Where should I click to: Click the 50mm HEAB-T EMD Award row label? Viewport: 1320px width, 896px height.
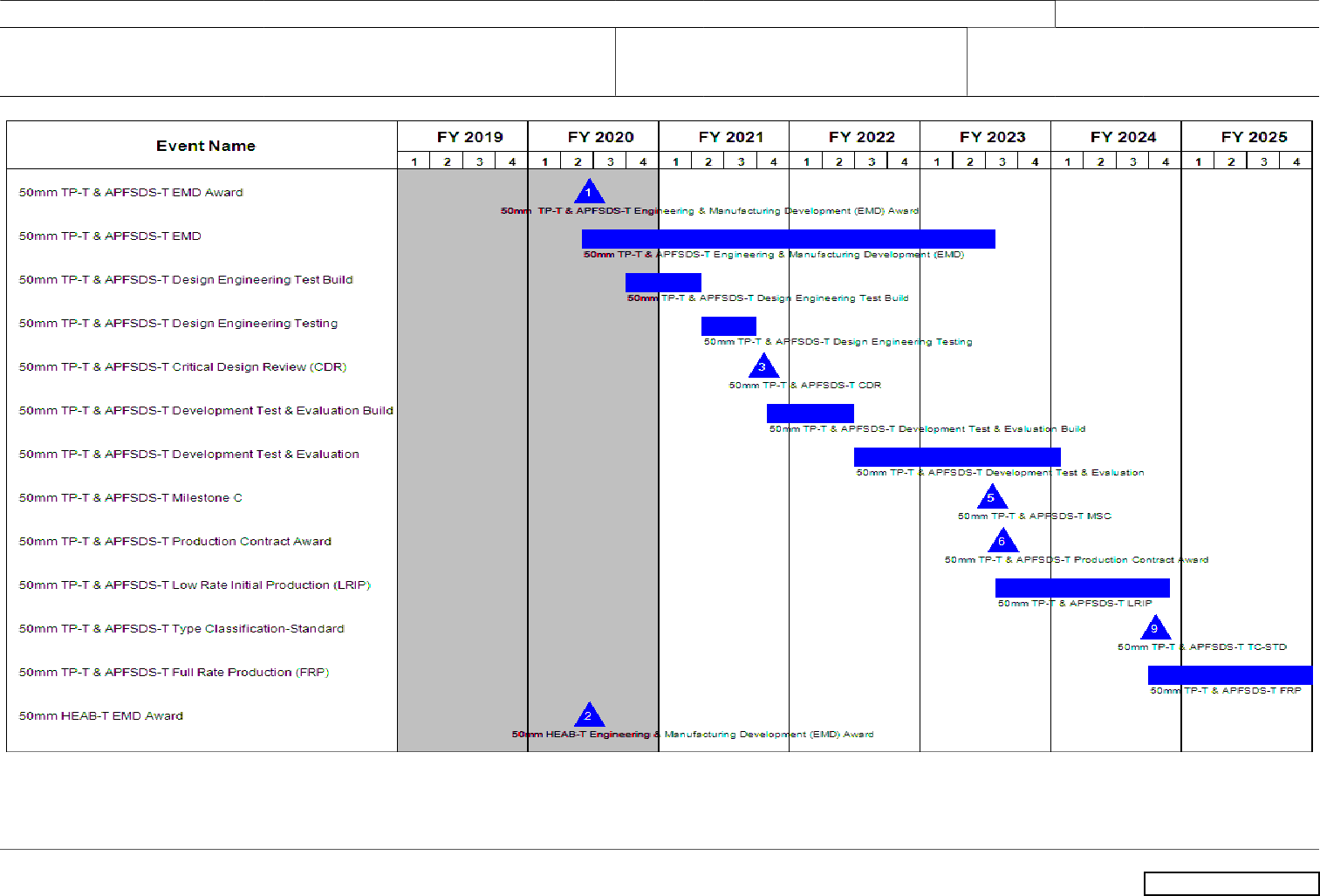coord(101,716)
